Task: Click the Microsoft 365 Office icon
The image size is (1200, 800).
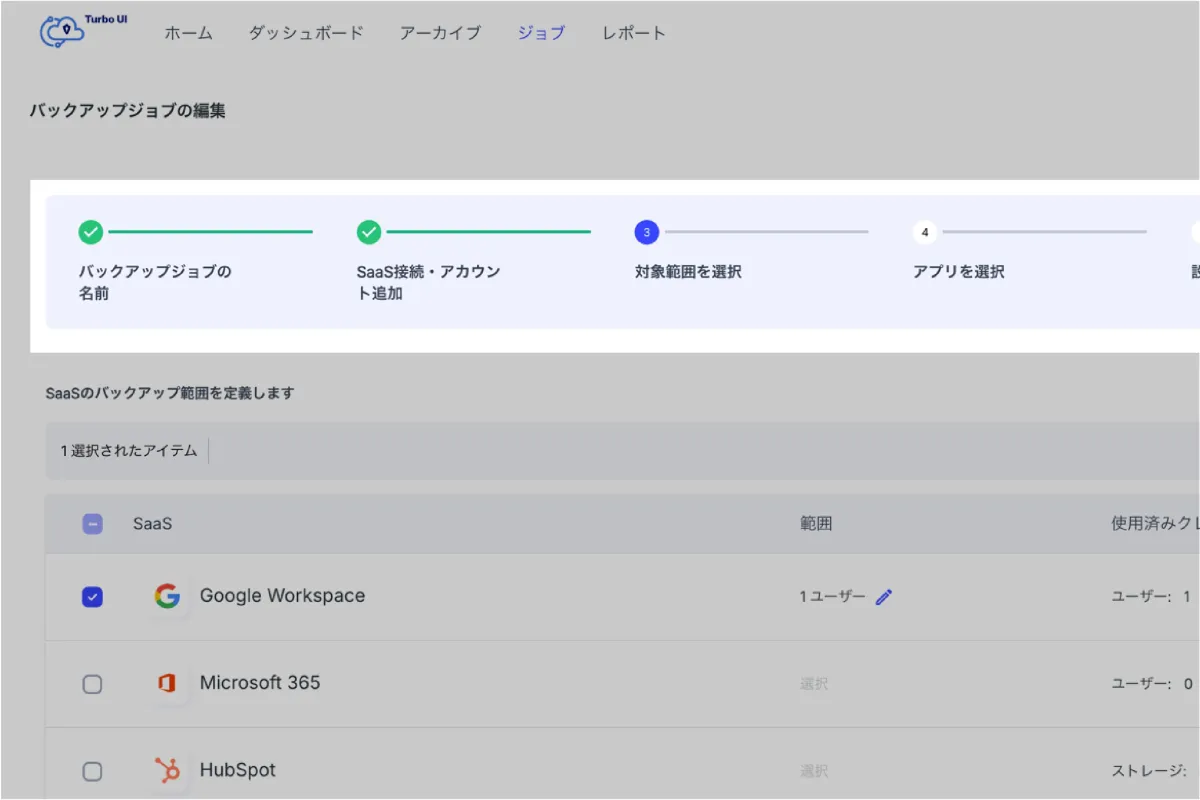Action: pos(167,683)
